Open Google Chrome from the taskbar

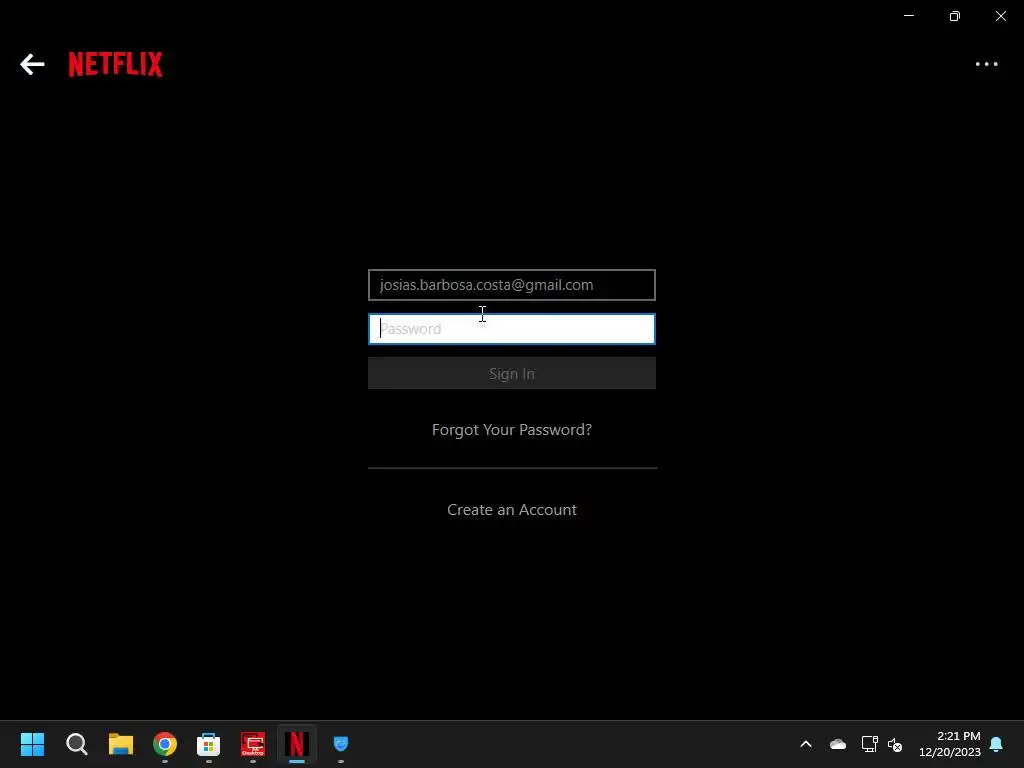(165, 744)
